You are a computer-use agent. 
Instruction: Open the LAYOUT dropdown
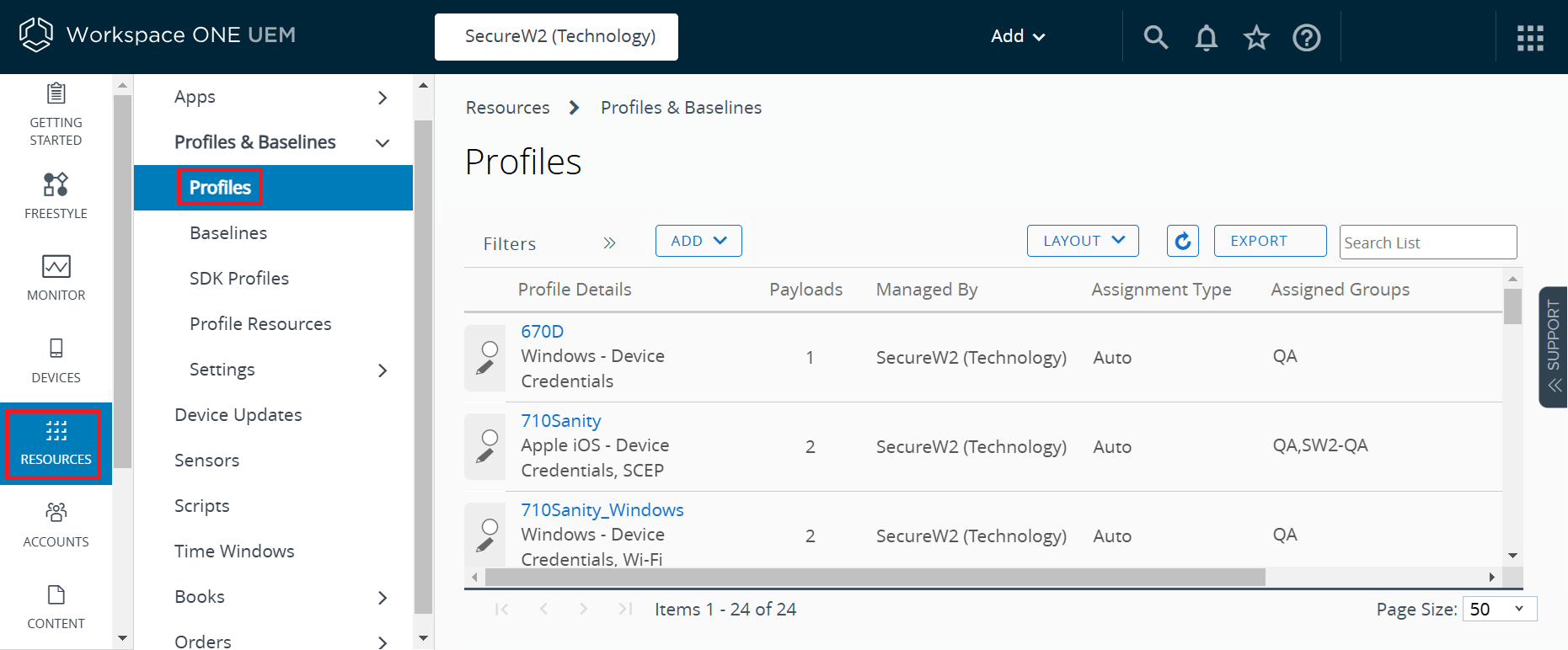(x=1083, y=241)
